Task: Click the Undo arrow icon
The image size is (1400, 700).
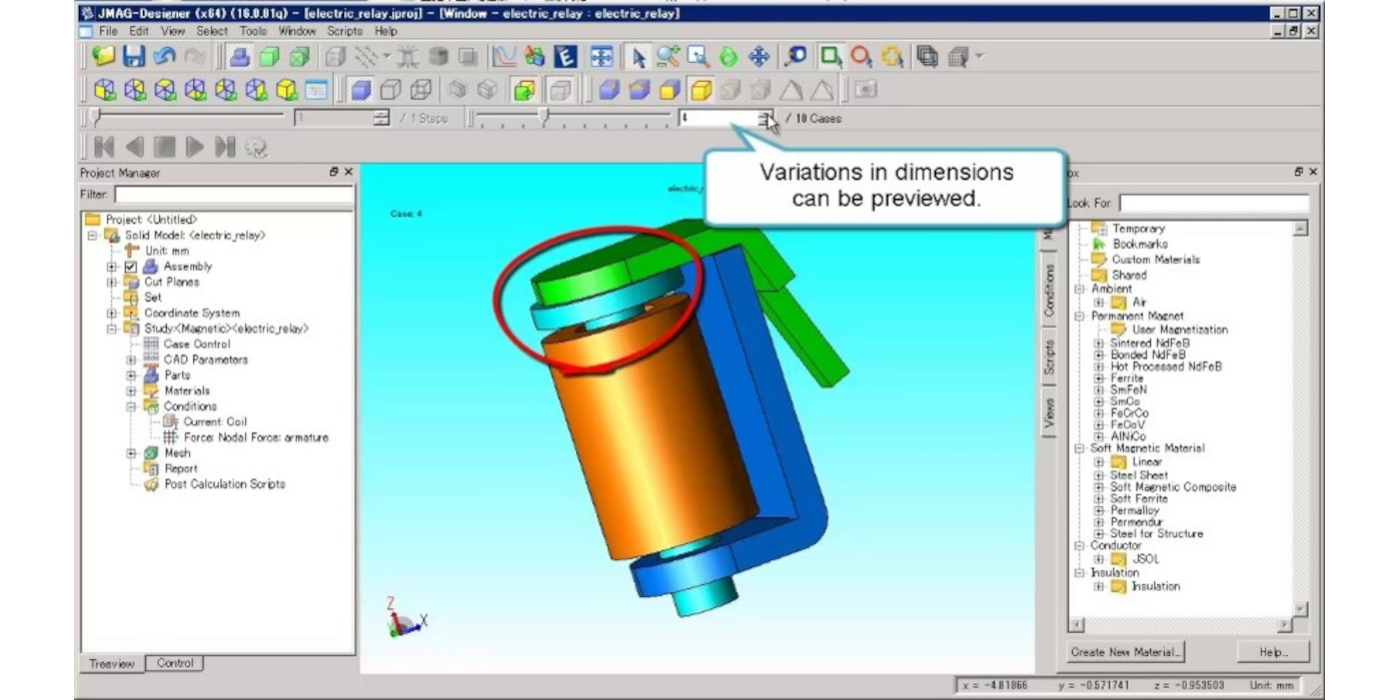Action: click(x=164, y=57)
